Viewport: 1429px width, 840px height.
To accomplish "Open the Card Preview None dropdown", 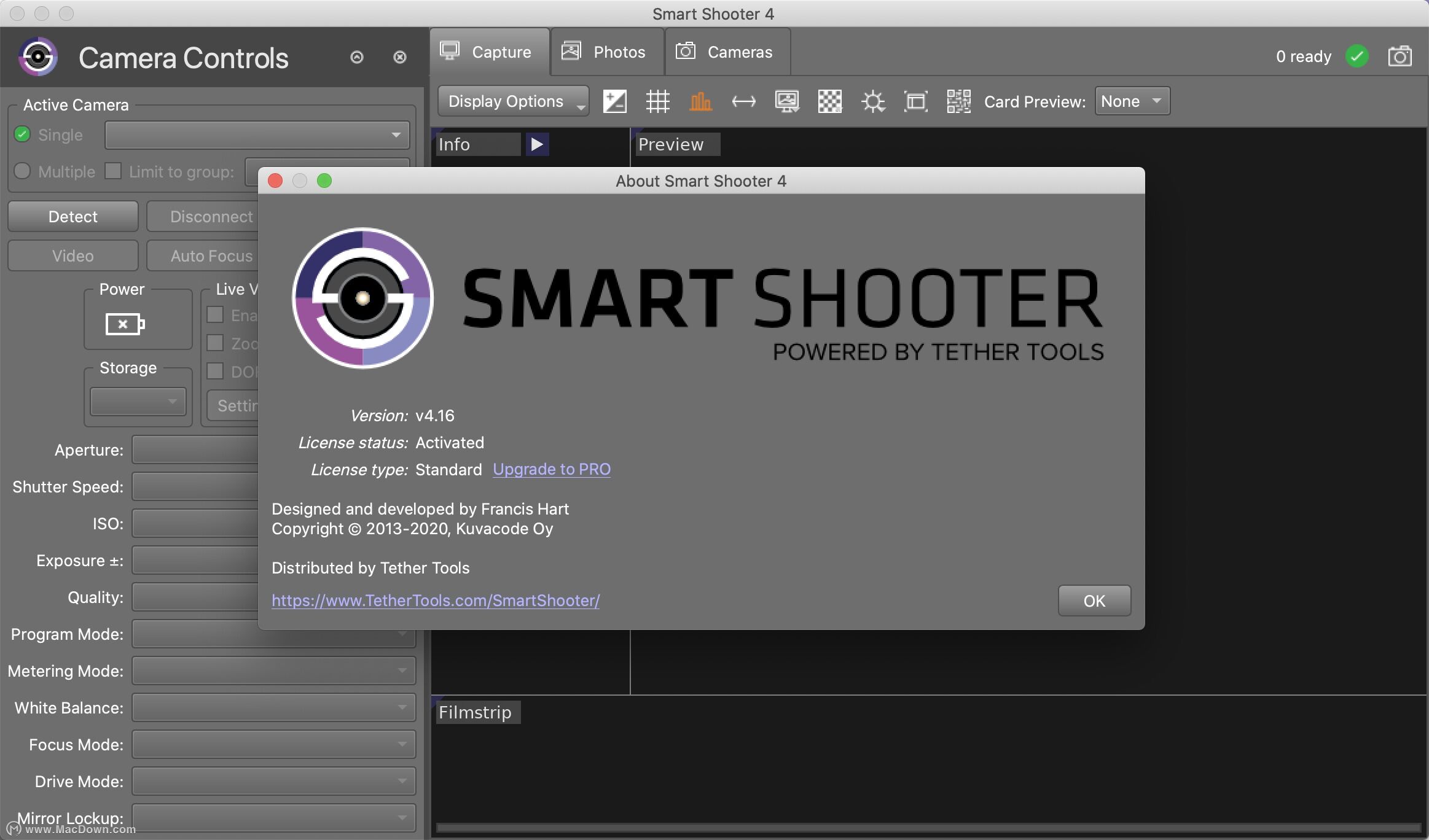I will [1132, 101].
